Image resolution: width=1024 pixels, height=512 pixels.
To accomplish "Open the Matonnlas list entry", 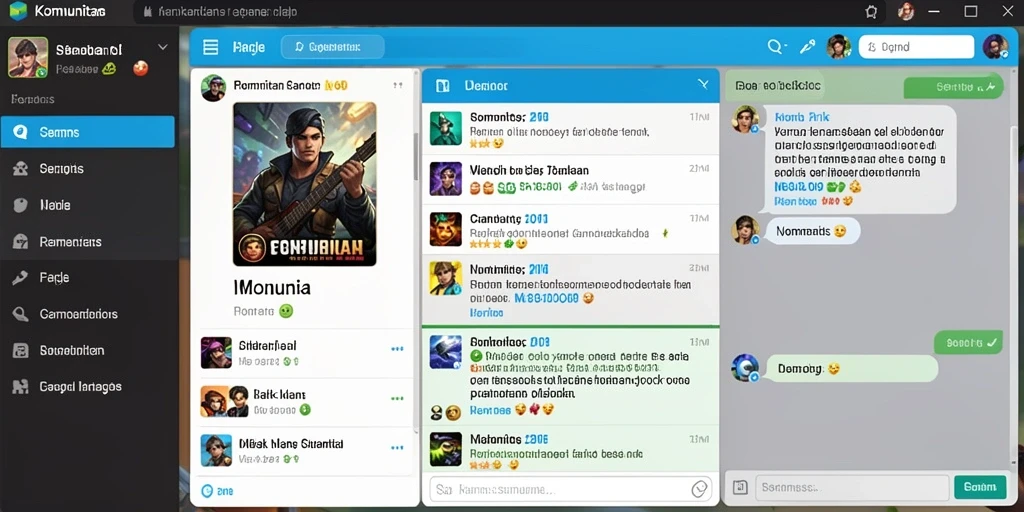I will (570, 451).
